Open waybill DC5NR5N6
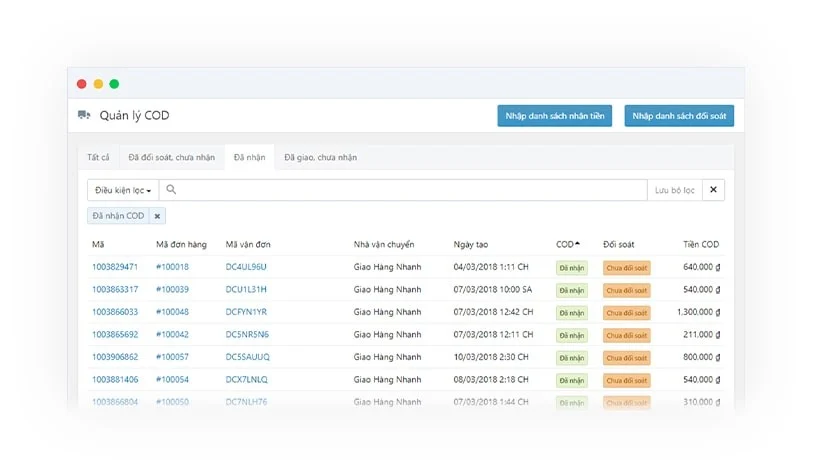The image size is (813, 473). point(247,335)
